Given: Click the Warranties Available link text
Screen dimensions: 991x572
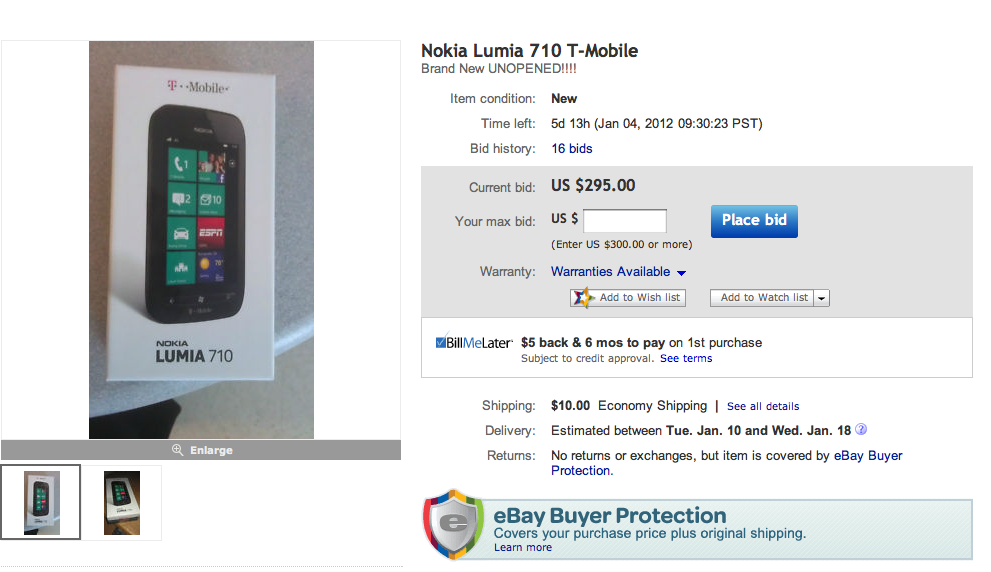Looking at the screenshot, I should click(610, 272).
